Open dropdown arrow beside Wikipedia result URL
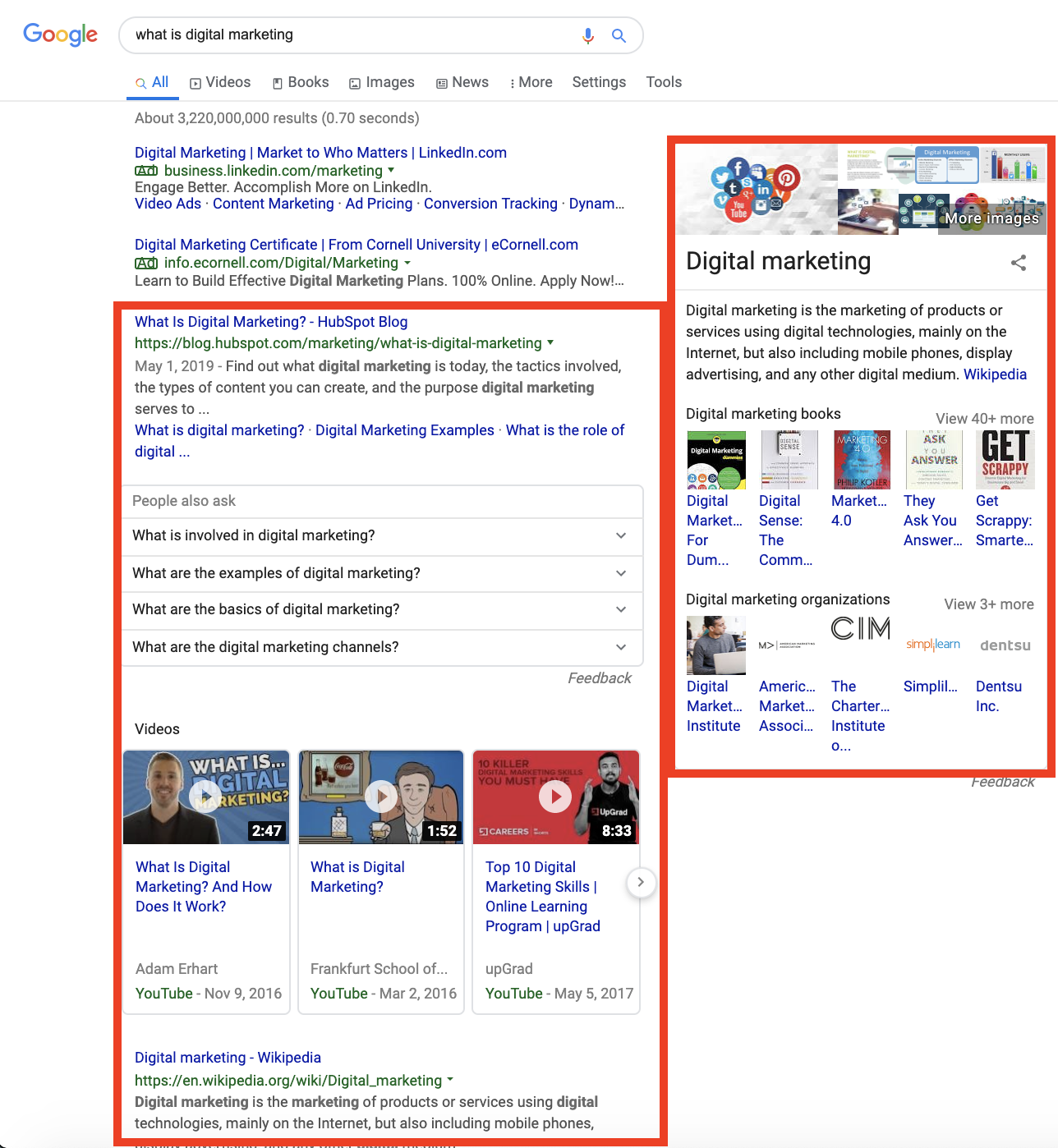This screenshot has height=1148, width=1058. coord(450,1080)
